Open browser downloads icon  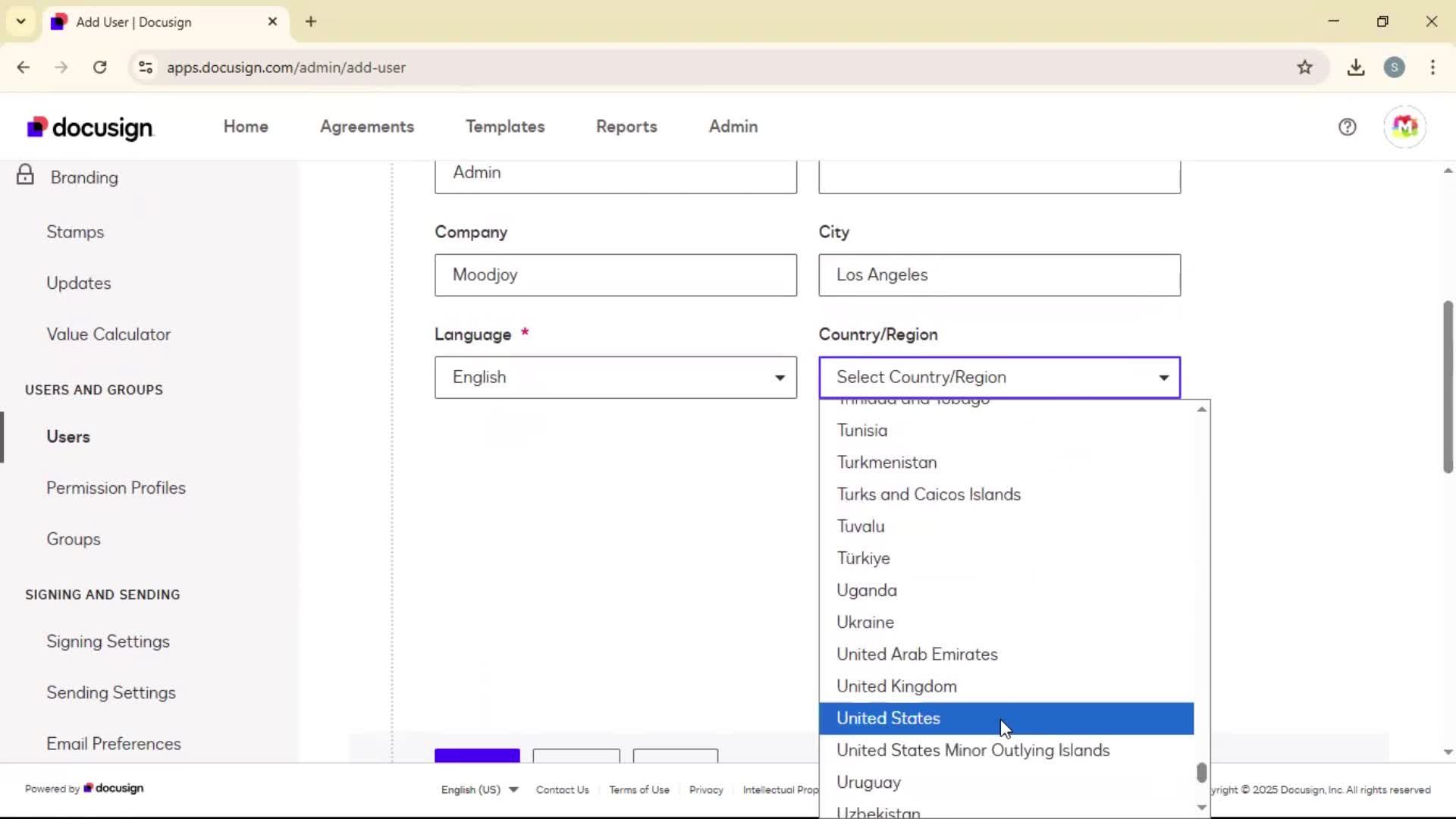[x=1356, y=67]
